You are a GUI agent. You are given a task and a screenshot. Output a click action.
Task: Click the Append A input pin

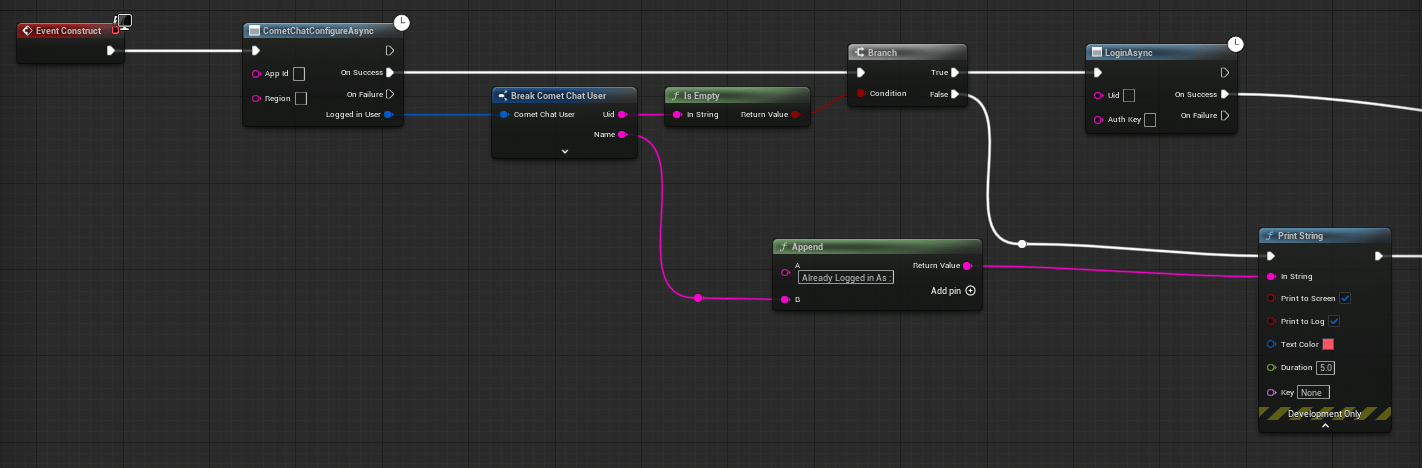click(786, 272)
